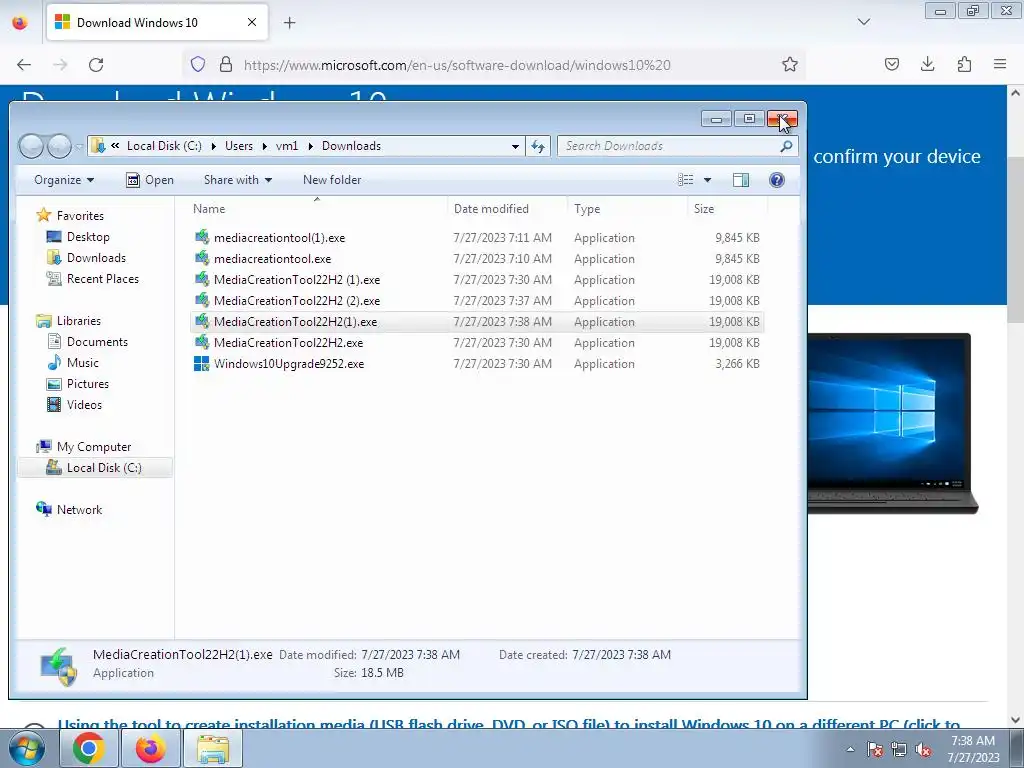Click the change view icon in Explorer
1024x768 pixels.
click(685, 180)
